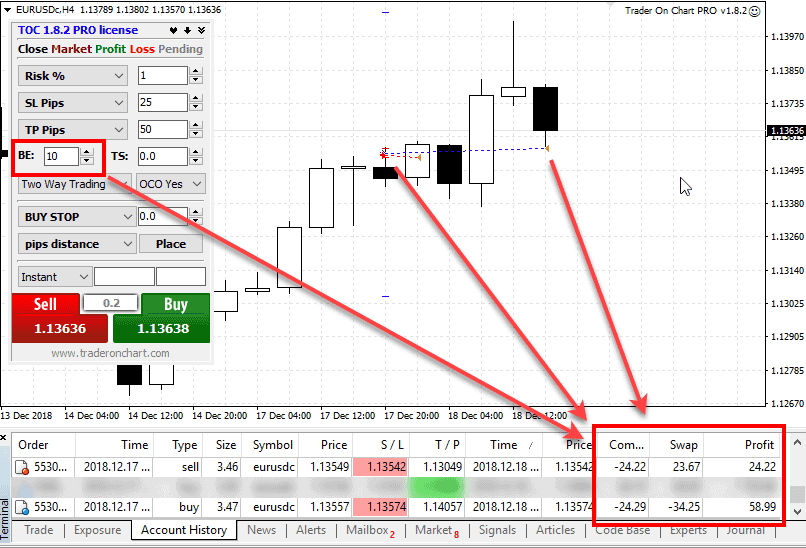Click the buy order row icon

(x=22, y=507)
